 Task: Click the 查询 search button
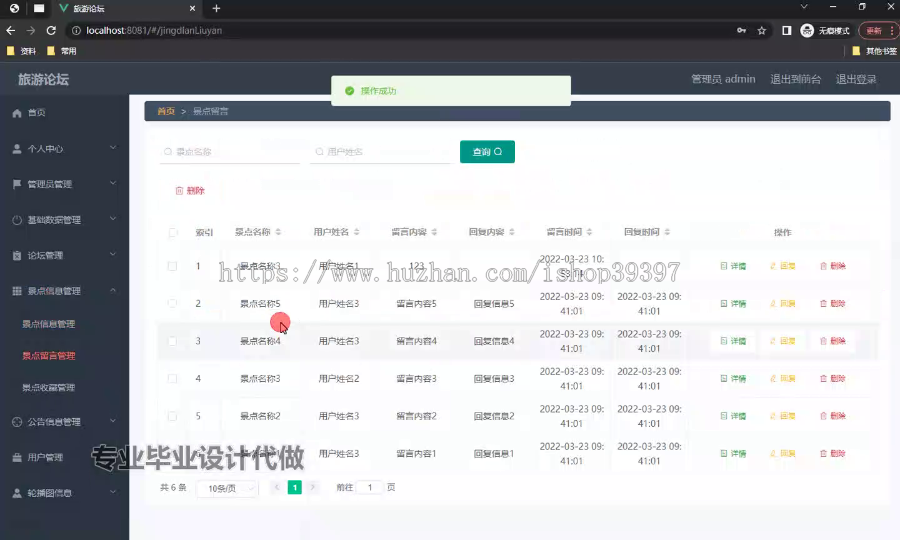coord(487,151)
